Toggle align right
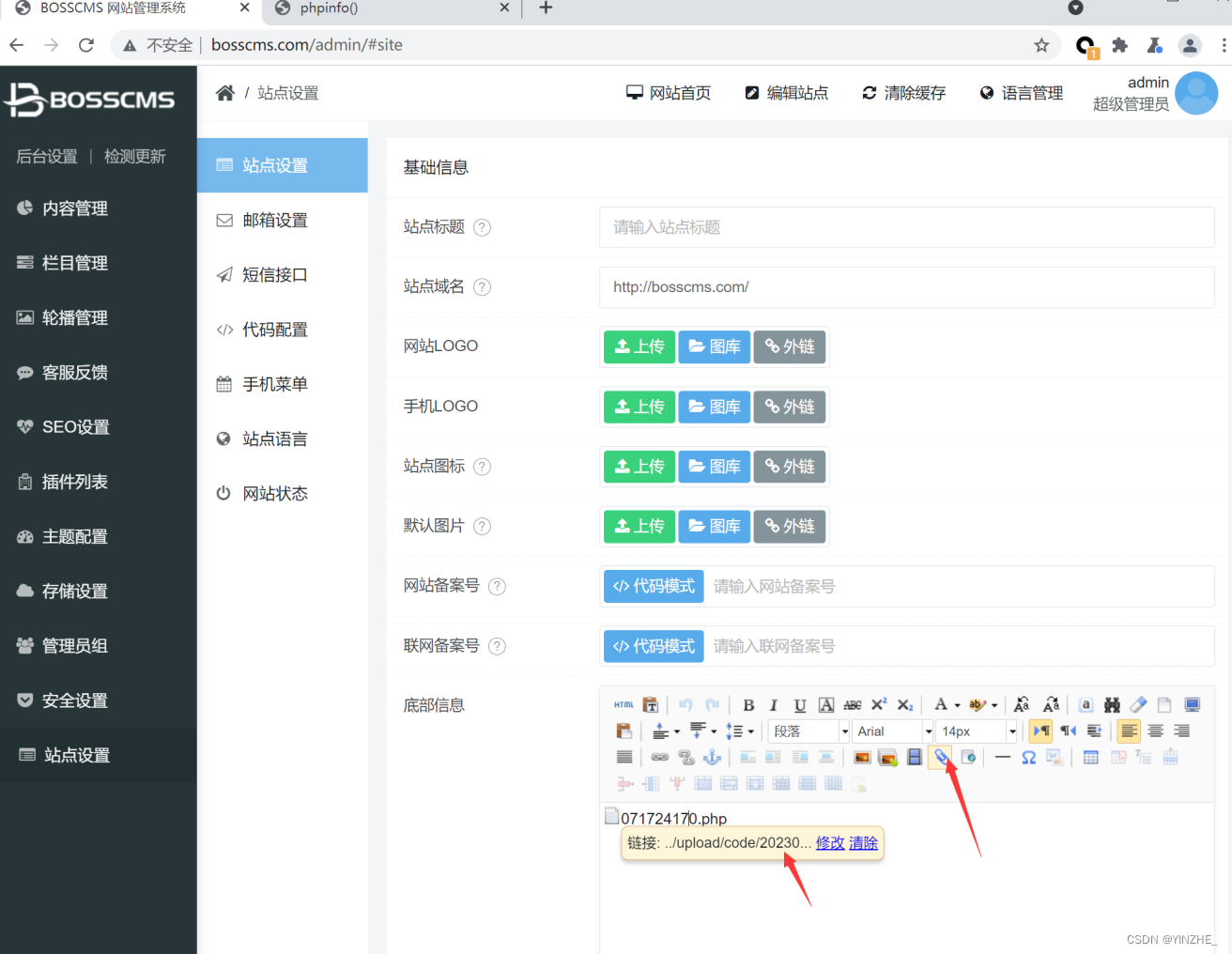This screenshot has height=954, width=1232. 1181,731
